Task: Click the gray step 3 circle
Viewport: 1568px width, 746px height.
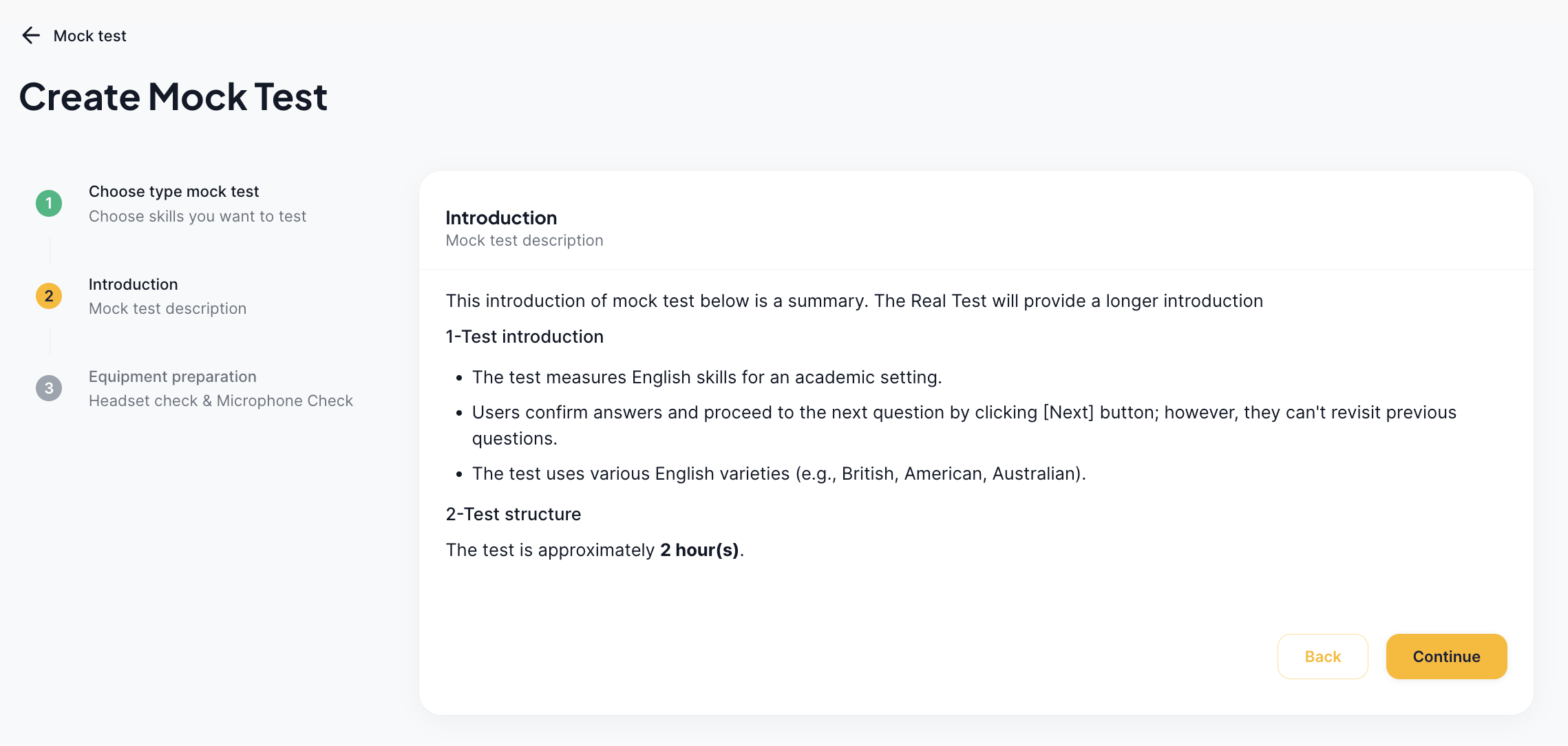Action: [49, 388]
